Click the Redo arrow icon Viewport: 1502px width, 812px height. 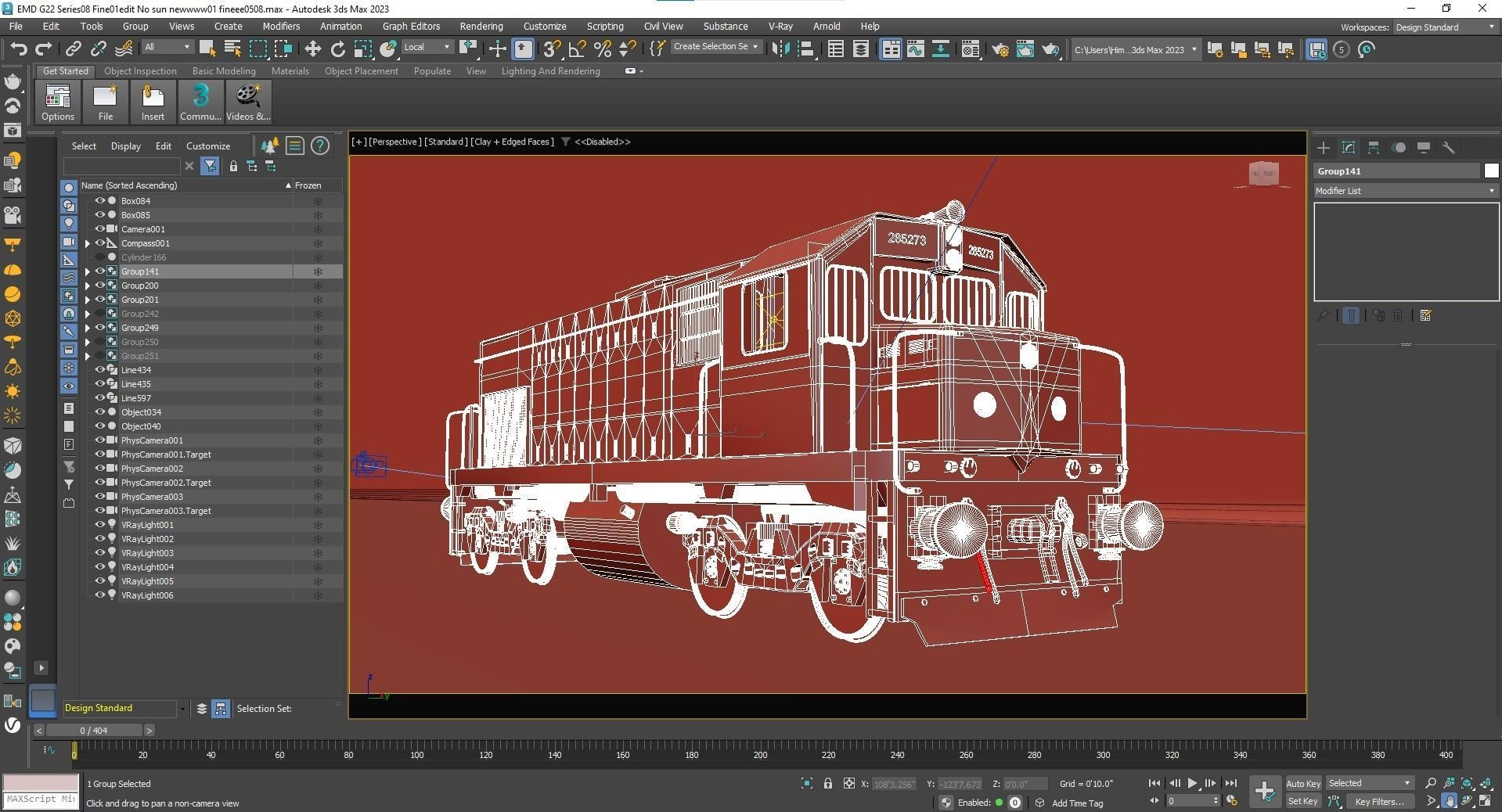pos(43,49)
